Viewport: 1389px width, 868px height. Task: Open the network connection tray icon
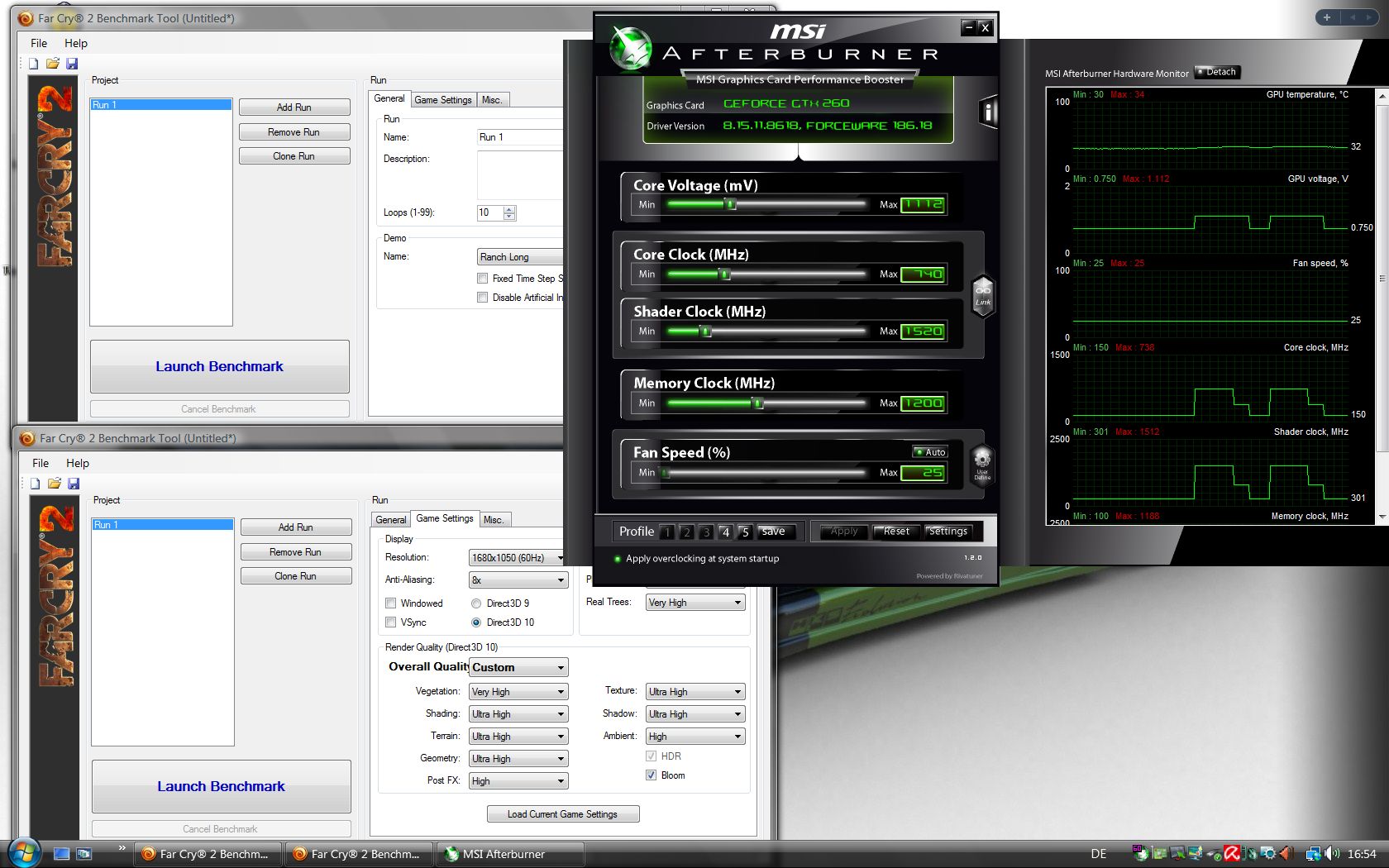click(1313, 854)
